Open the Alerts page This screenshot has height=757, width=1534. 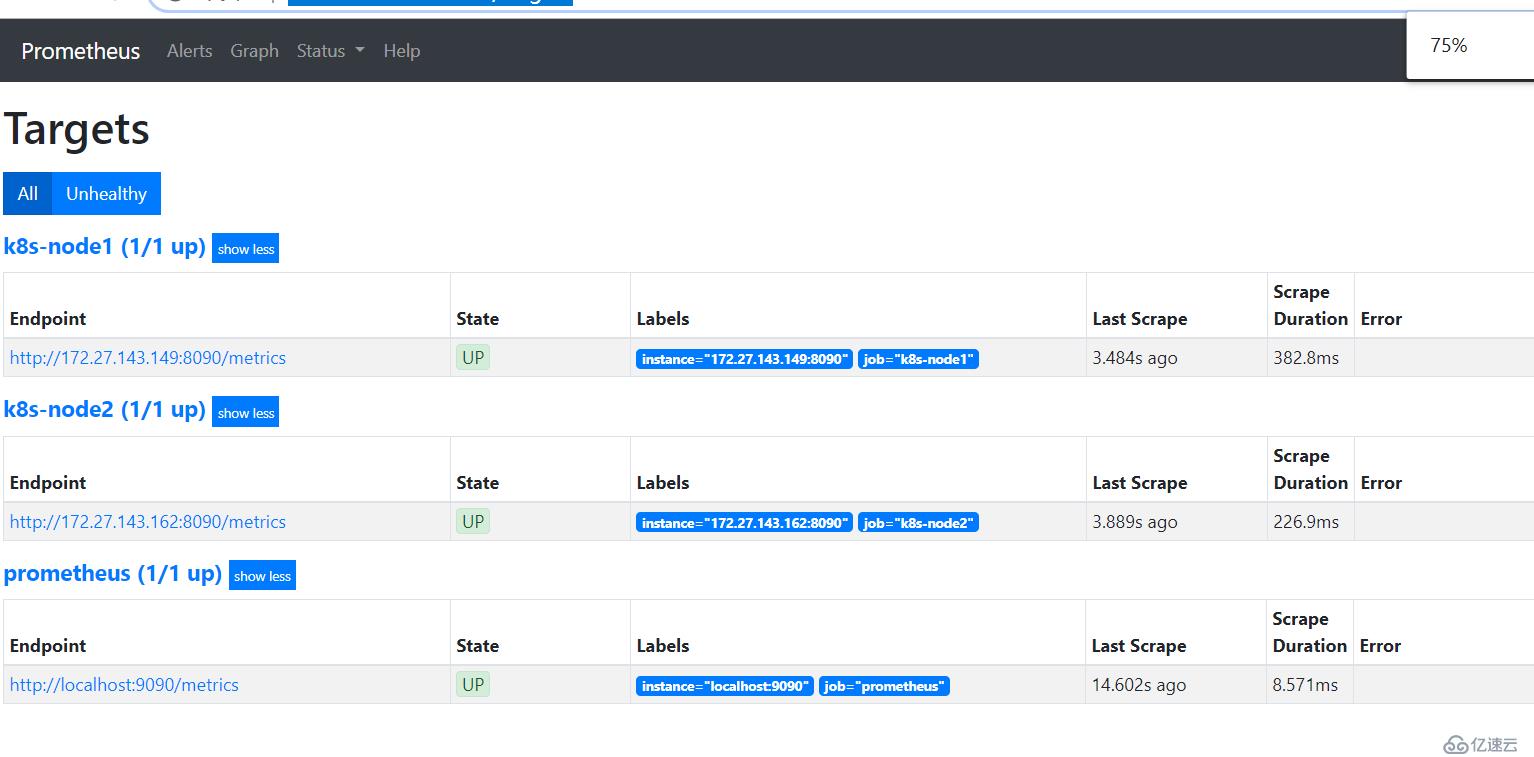click(x=189, y=51)
